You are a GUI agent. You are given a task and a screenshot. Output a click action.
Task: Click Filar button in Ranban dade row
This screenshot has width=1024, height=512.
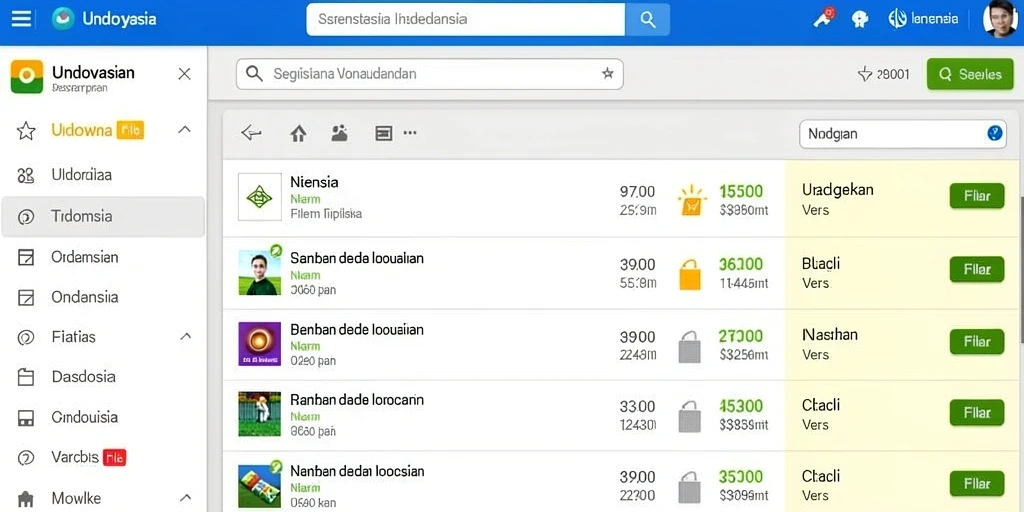976,413
